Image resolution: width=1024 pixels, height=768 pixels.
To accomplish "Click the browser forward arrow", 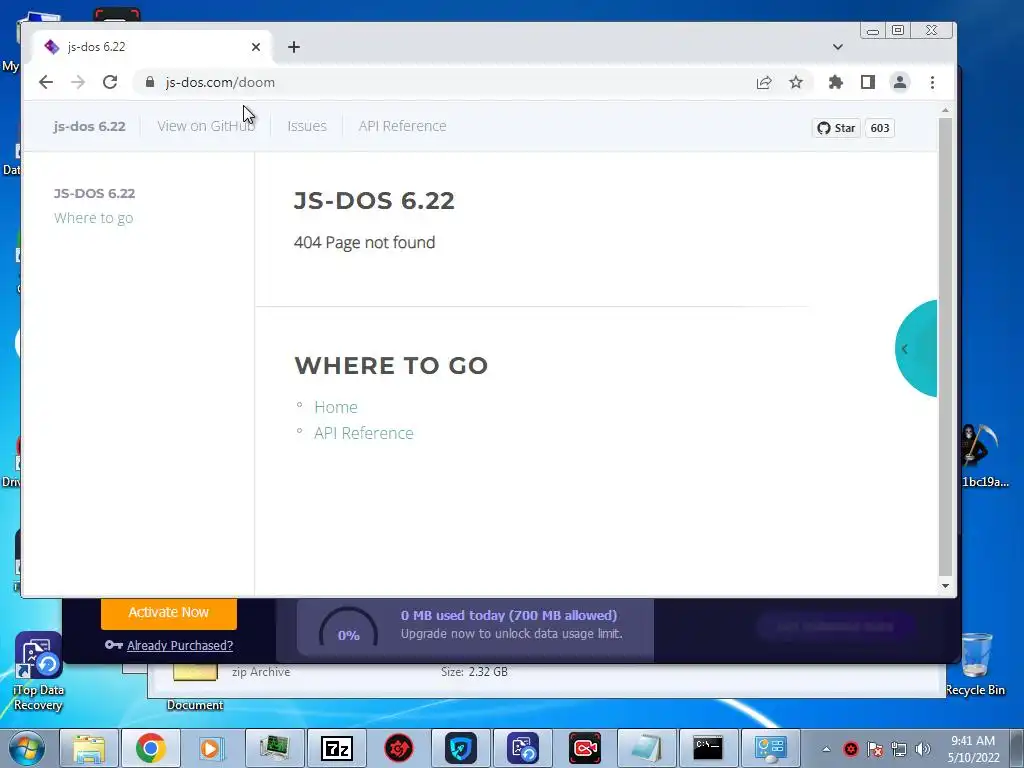I will pyautogui.click(x=78, y=82).
